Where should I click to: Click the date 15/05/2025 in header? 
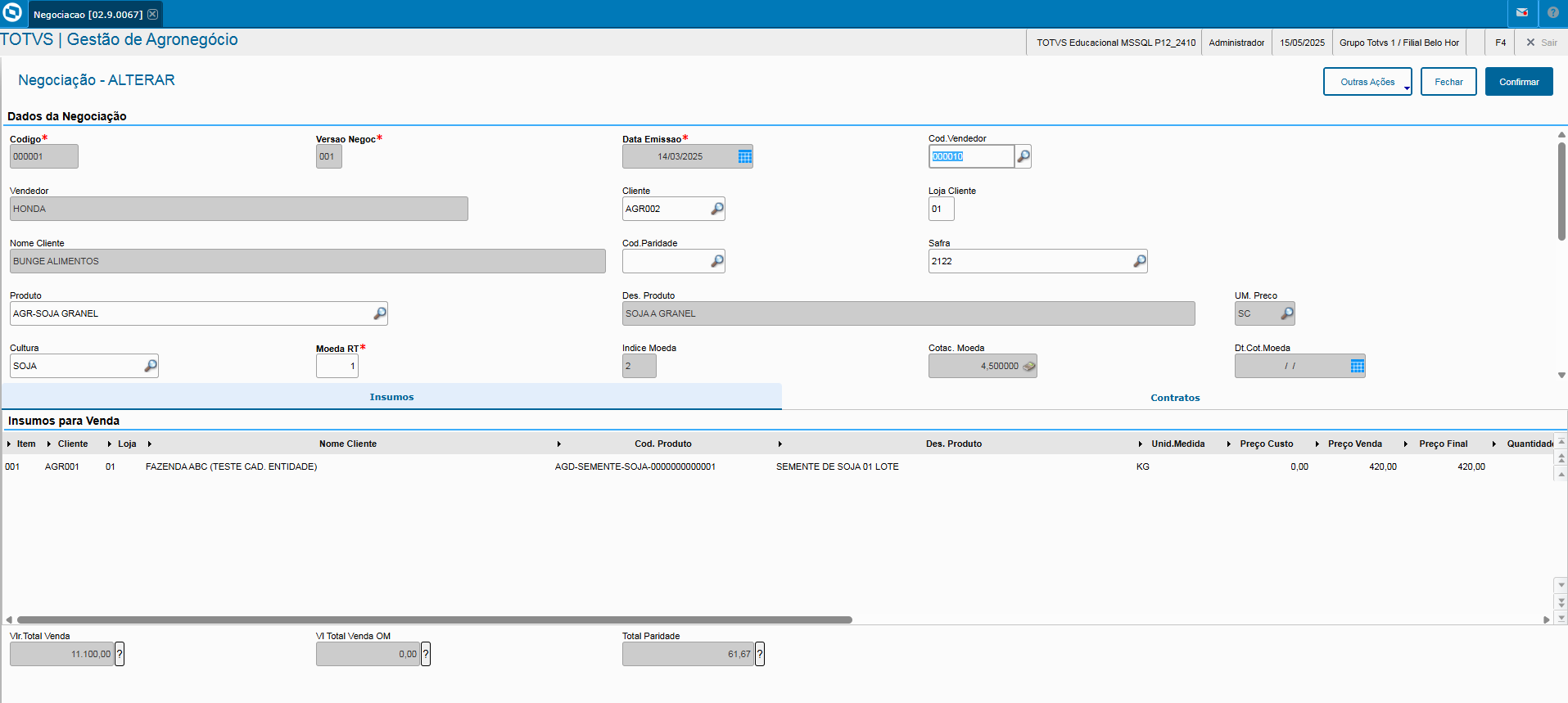click(x=1302, y=43)
